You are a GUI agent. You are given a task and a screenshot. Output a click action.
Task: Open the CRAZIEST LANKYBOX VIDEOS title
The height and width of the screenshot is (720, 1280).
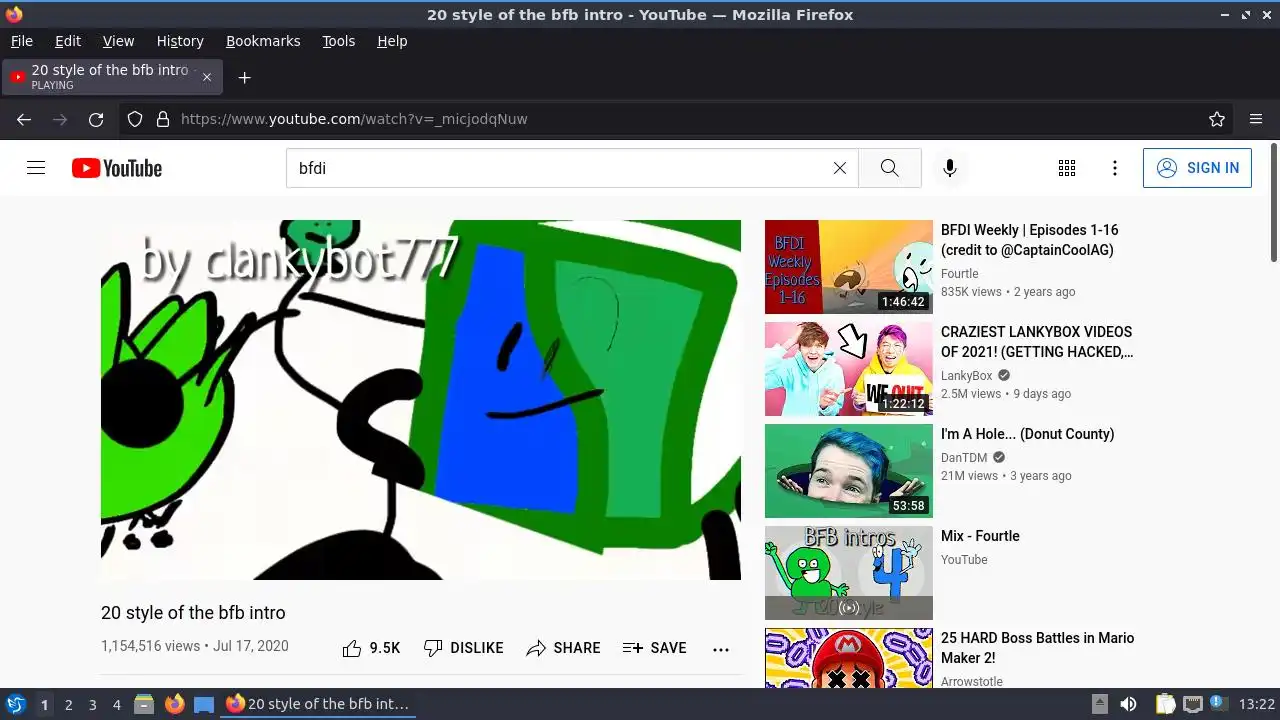[1037, 342]
